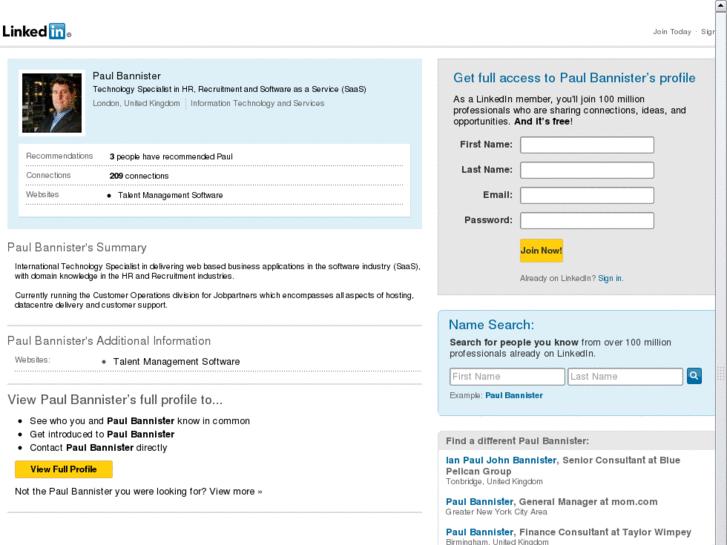
Task: Click the name search magnifier button
Action: tap(694, 376)
